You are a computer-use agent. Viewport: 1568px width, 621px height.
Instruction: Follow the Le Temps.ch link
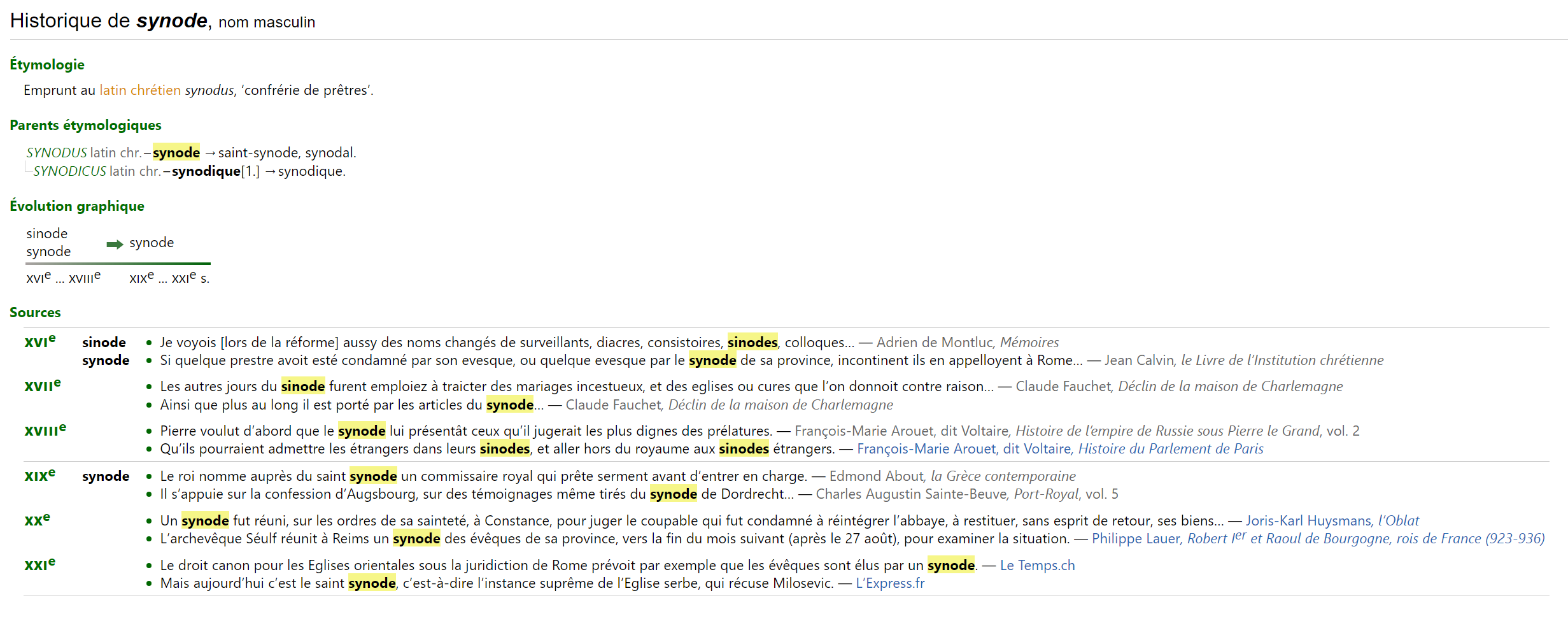click(x=1037, y=566)
